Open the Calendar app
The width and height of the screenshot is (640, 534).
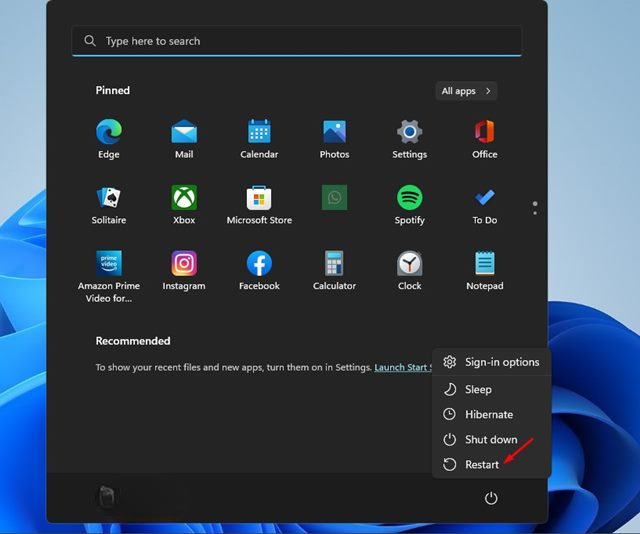(x=259, y=139)
